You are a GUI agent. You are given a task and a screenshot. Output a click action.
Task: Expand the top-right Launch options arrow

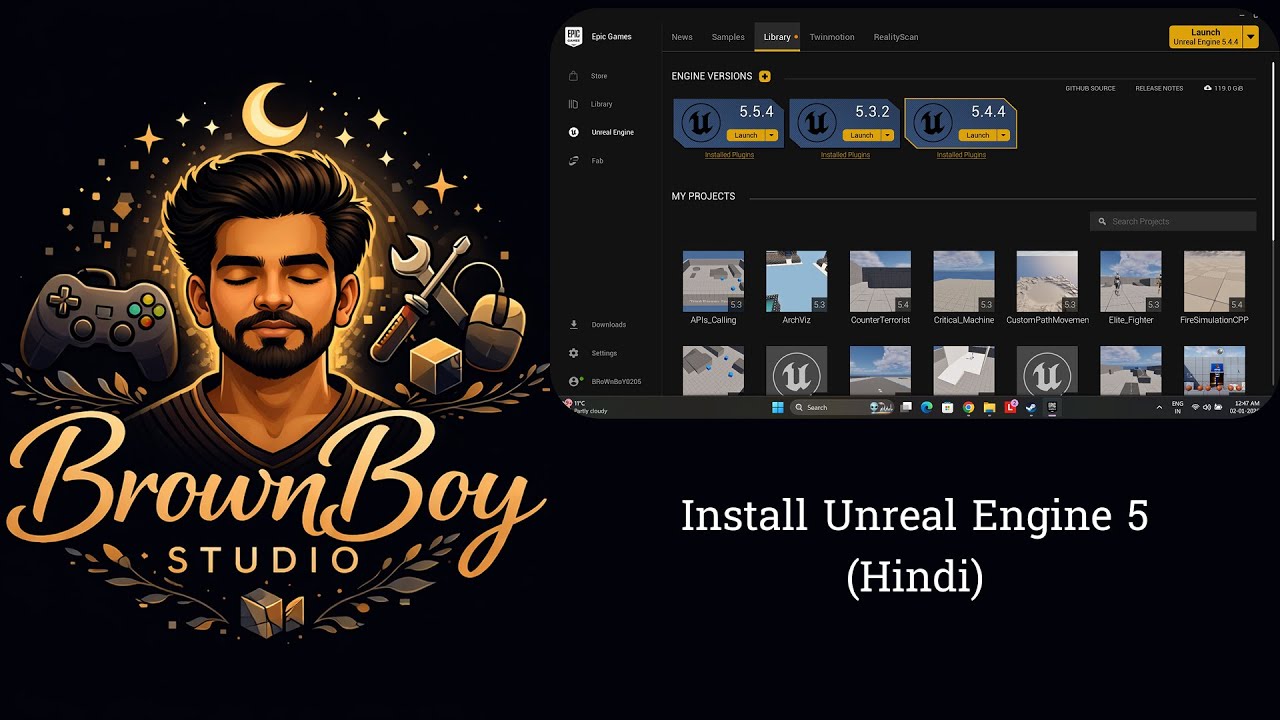point(1251,37)
